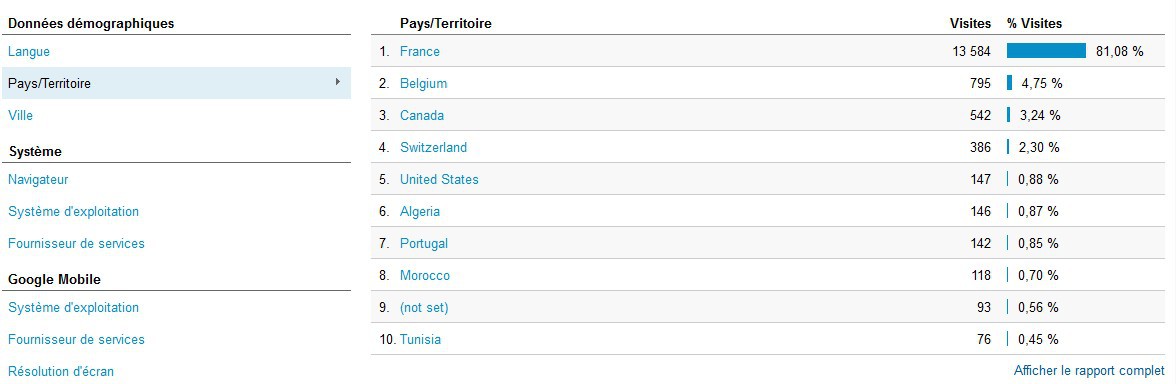Select the Pays/Territoire menu item
The image size is (1176, 384).
(176, 83)
